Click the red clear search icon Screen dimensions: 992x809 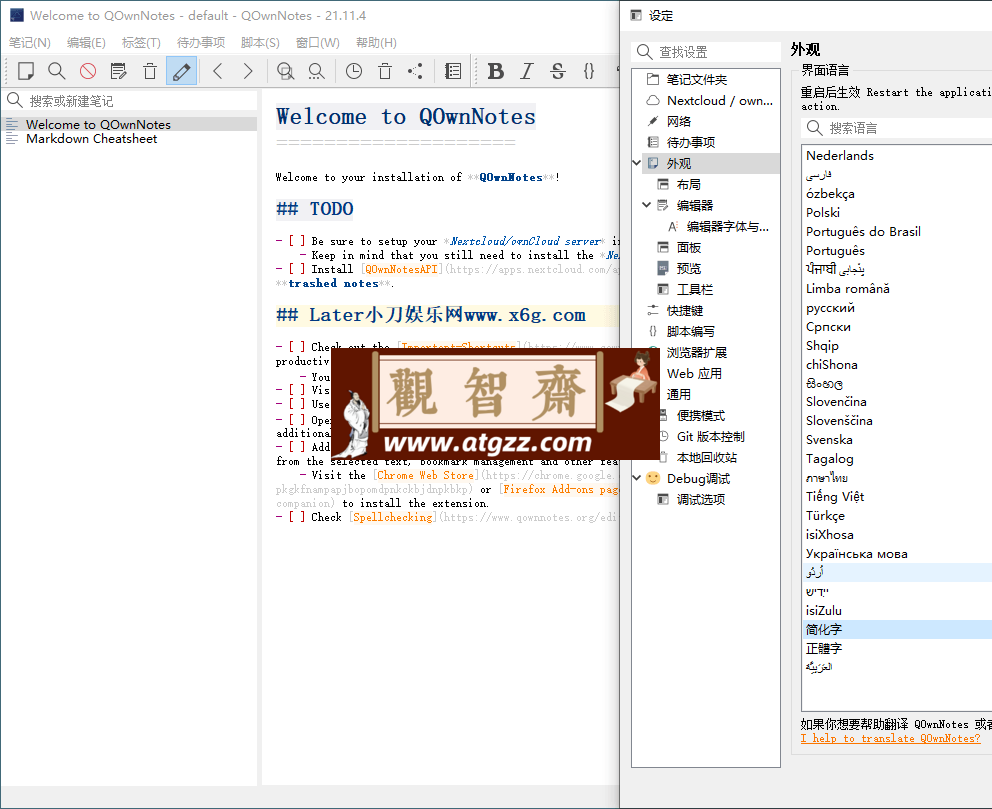pos(88,71)
